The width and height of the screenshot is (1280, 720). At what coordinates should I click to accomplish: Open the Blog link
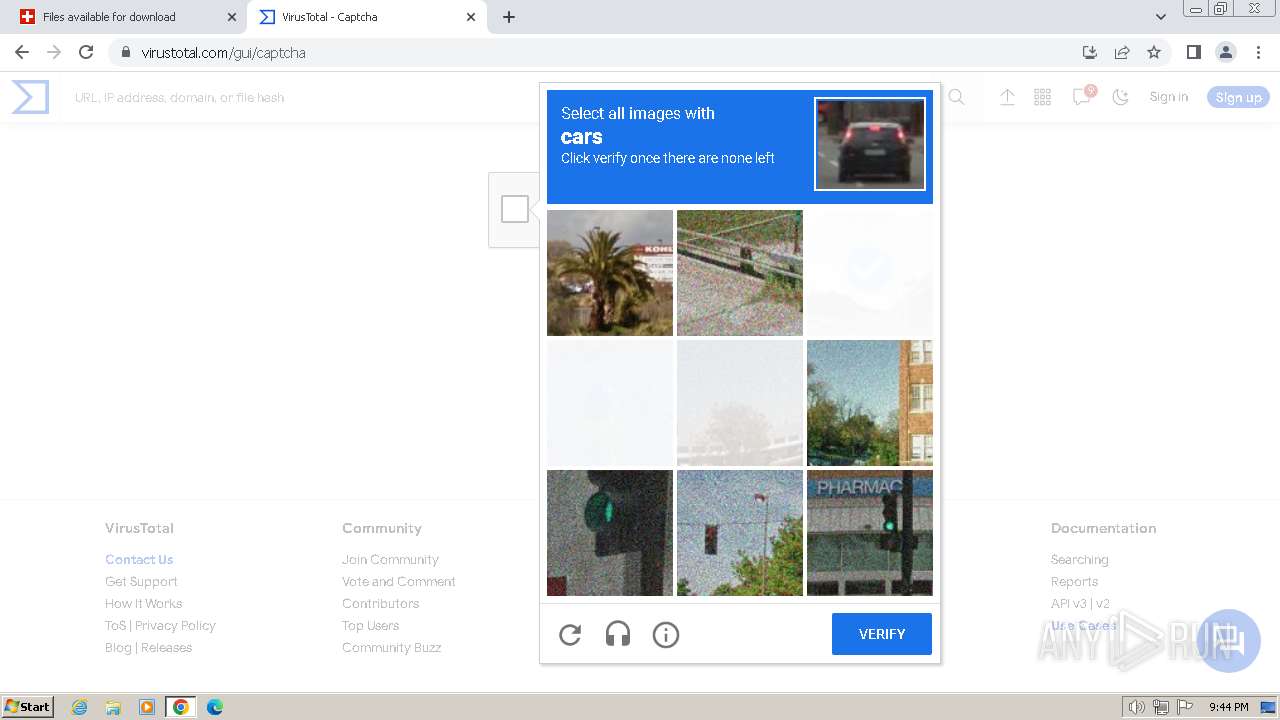[118, 647]
